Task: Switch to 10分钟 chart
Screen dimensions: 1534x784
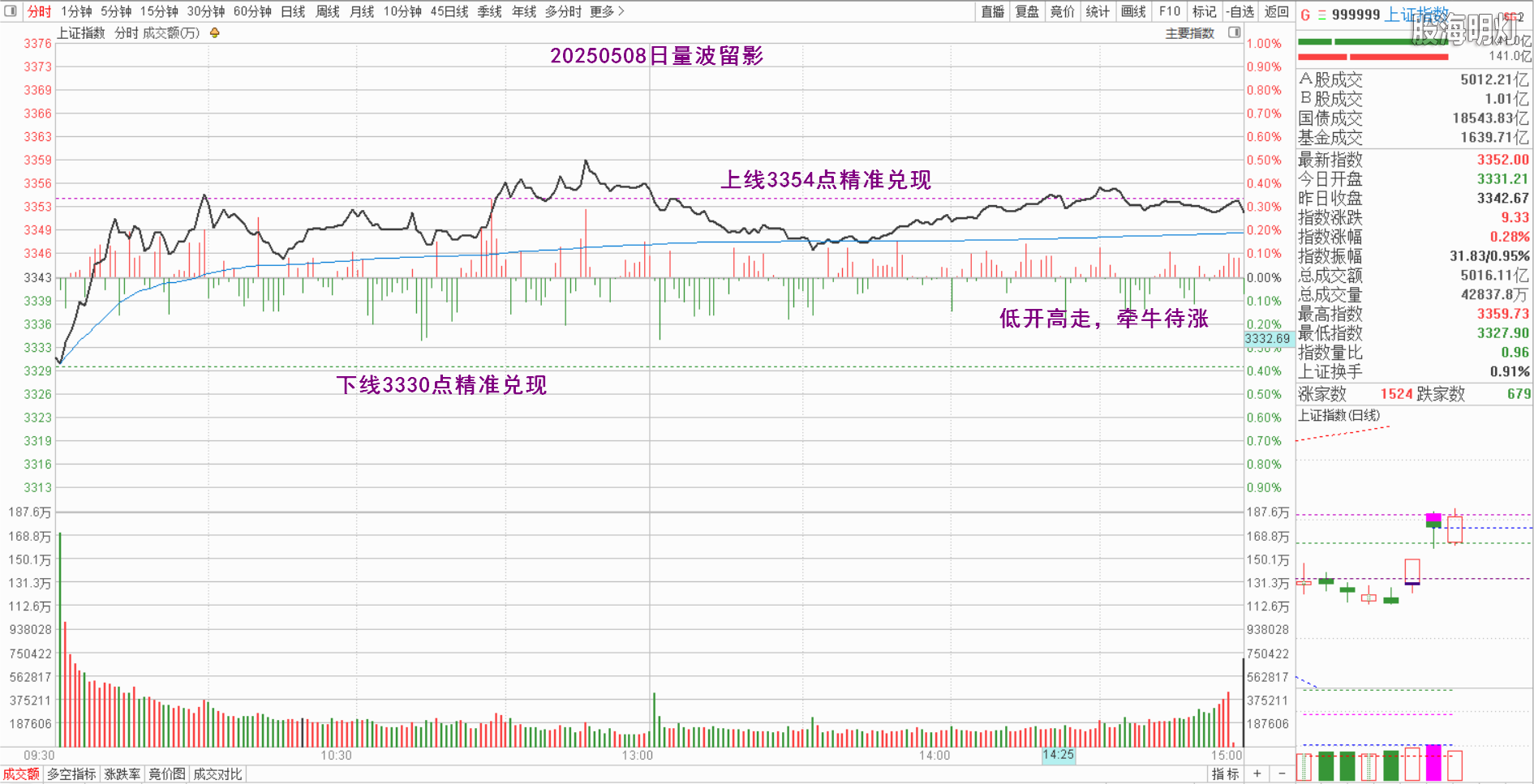Action: click(x=402, y=11)
